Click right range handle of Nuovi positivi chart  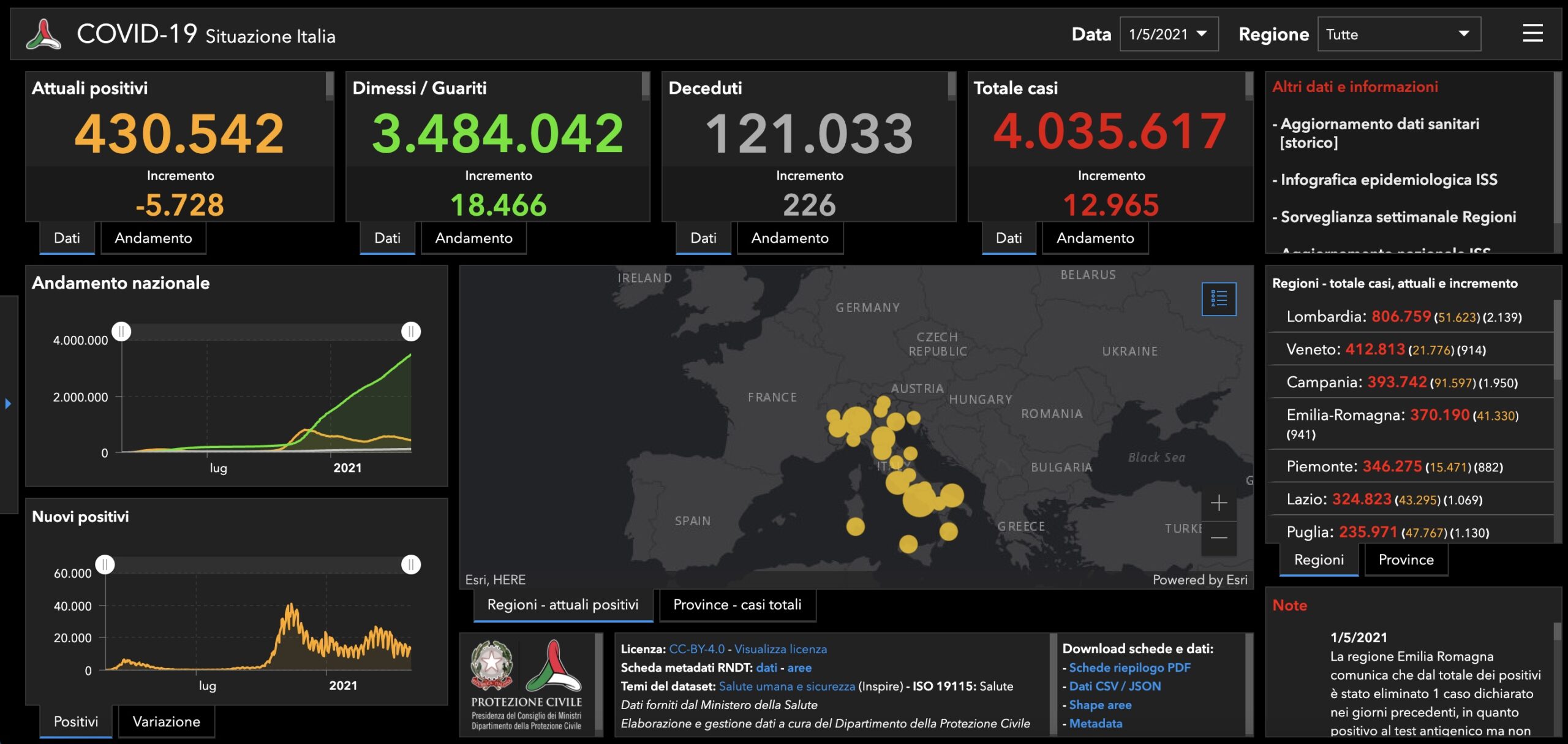411,564
